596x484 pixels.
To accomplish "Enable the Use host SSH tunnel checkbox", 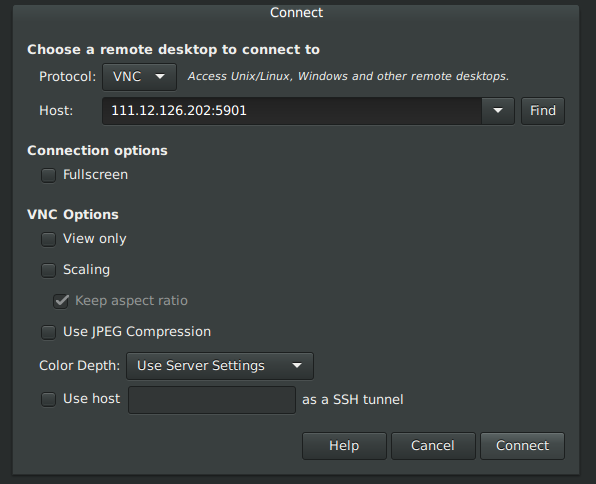I will click(48, 400).
